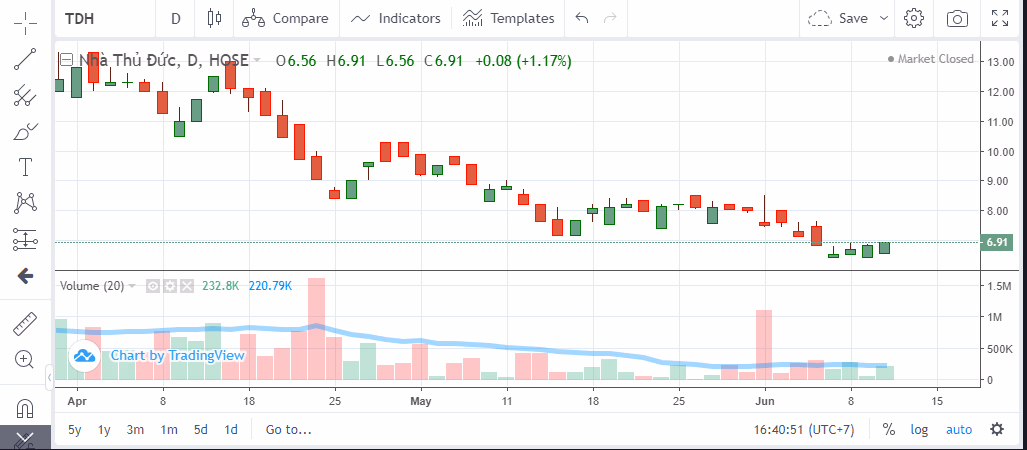Toggle auto scale
Screen dimensions: 1027x450
(958, 430)
